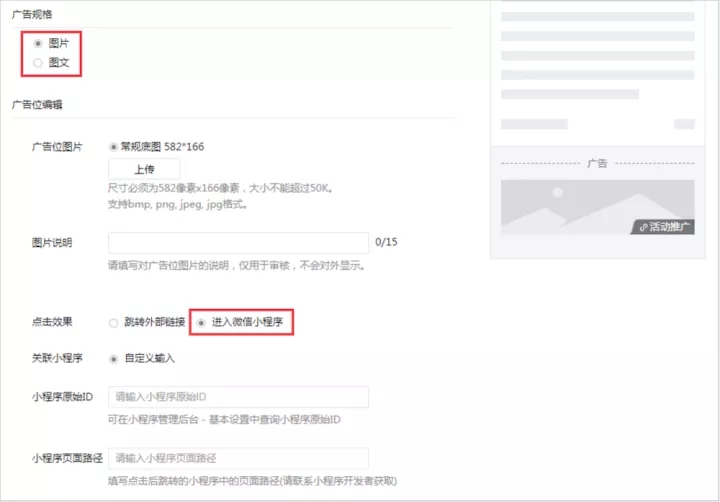Select the 图片 ad format radio
The height and width of the screenshot is (502, 720).
[x=38, y=44]
